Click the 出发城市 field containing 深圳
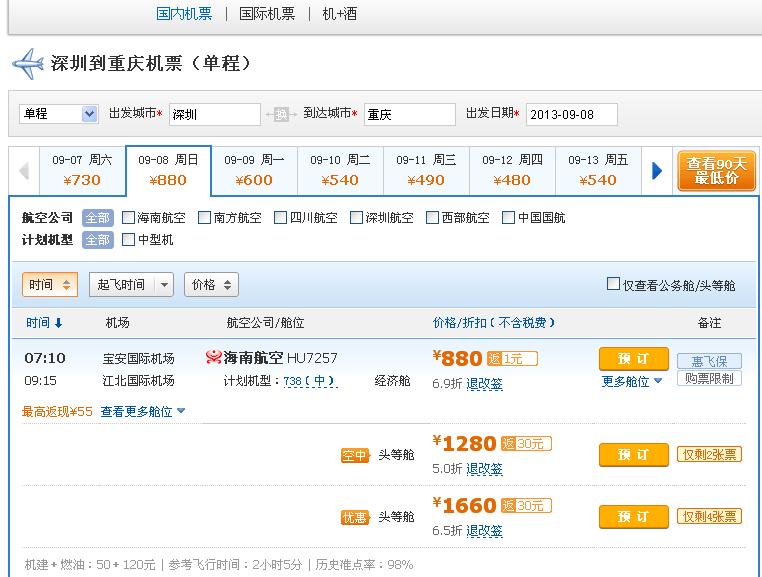This screenshot has height=577, width=762. tap(215, 115)
